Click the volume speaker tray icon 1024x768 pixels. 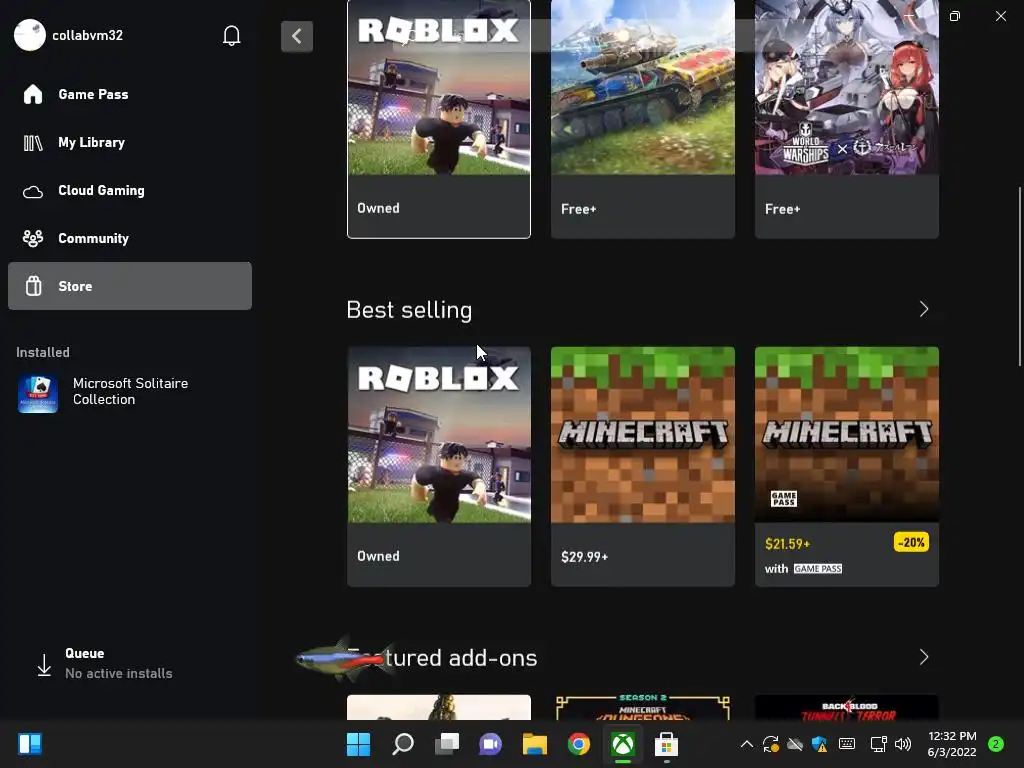pyautogui.click(x=903, y=744)
